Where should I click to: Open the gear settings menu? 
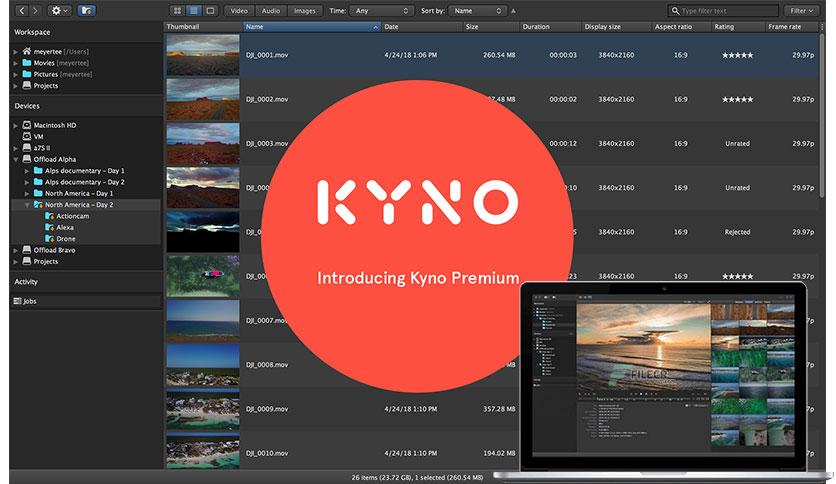click(x=59, y=11)
